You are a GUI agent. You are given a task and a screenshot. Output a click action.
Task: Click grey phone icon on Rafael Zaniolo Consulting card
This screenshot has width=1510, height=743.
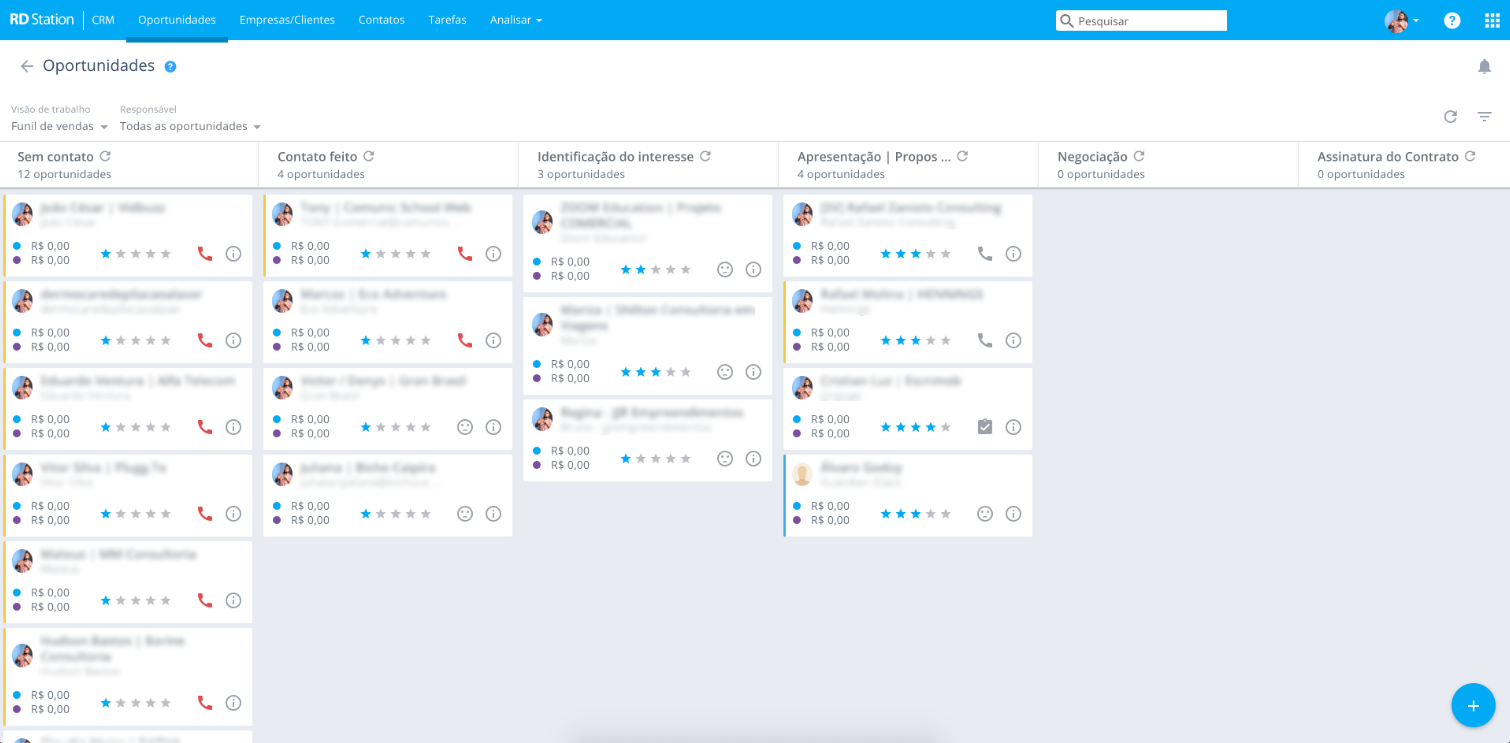(985, 253)
